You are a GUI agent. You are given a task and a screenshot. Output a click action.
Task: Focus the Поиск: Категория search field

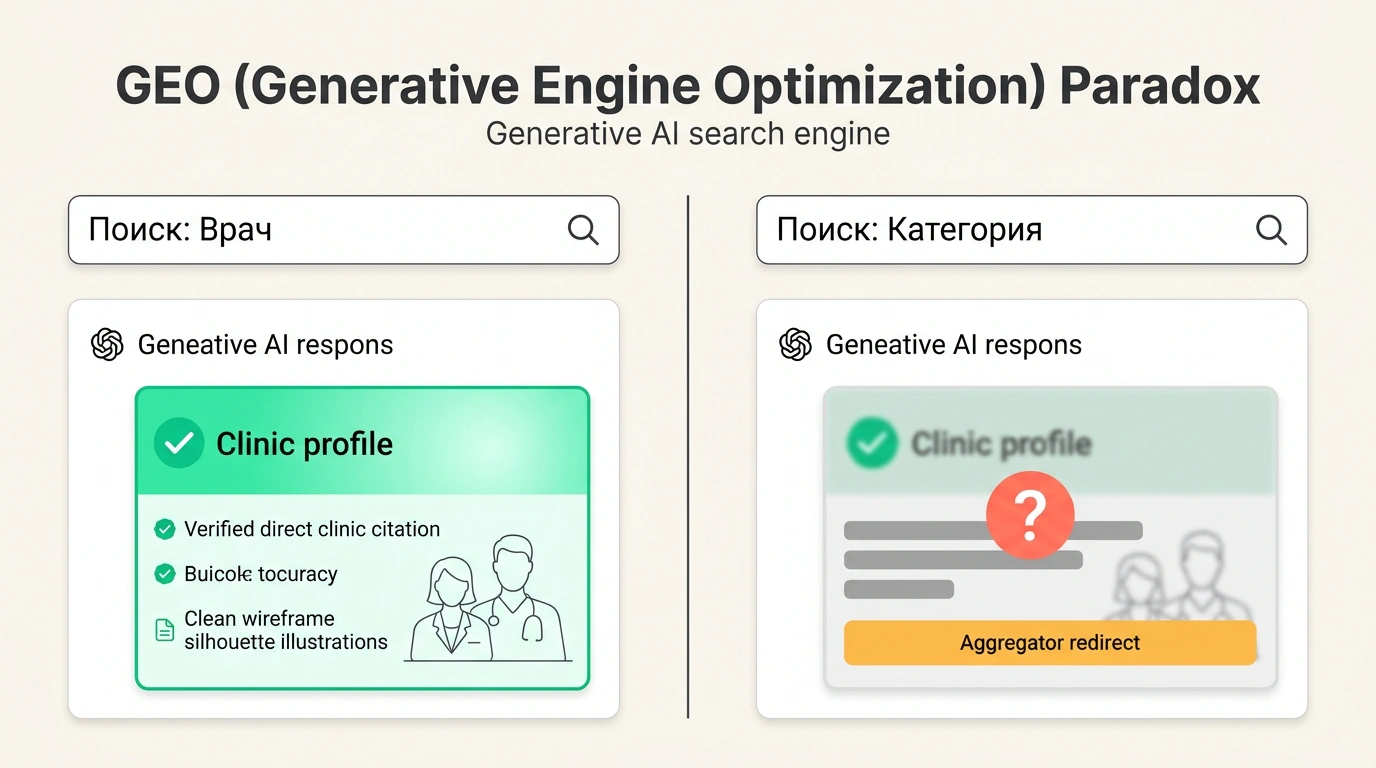click(1032, 230)
